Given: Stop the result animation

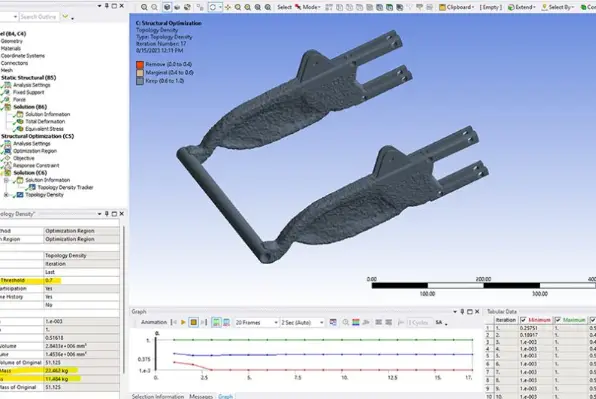Looking at the screenshot, I should (193, 322).
